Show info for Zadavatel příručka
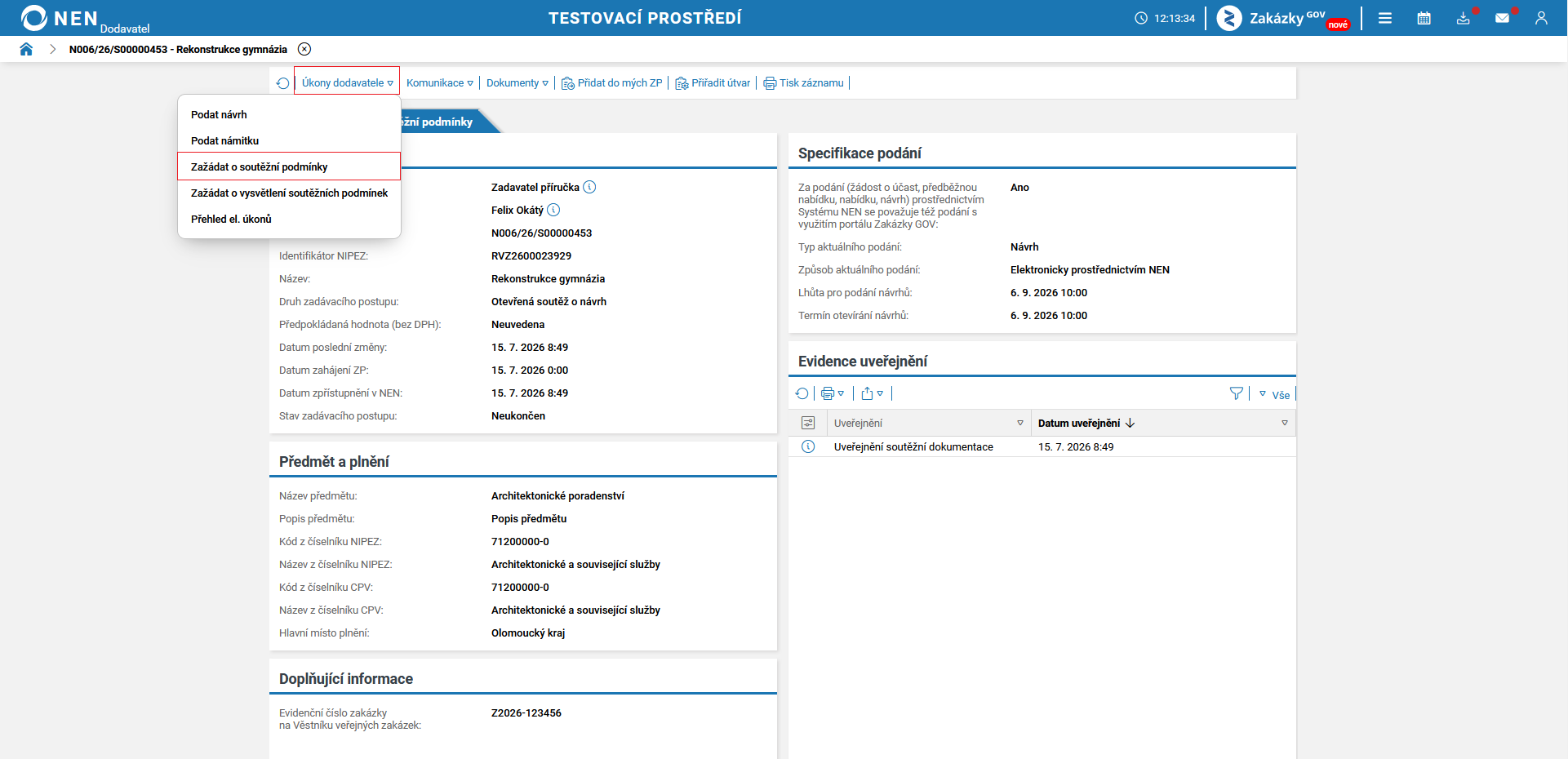The height and width of the screenshot is (759, 1568). (589, 187)
